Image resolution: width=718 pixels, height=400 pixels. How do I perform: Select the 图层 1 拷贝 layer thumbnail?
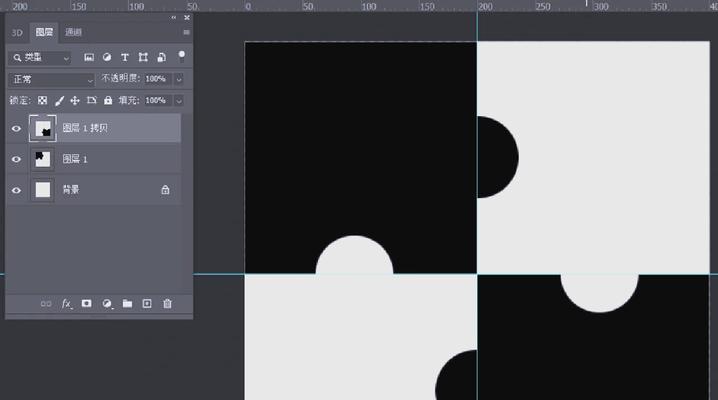pyautogui.click(x=43, y=129)
